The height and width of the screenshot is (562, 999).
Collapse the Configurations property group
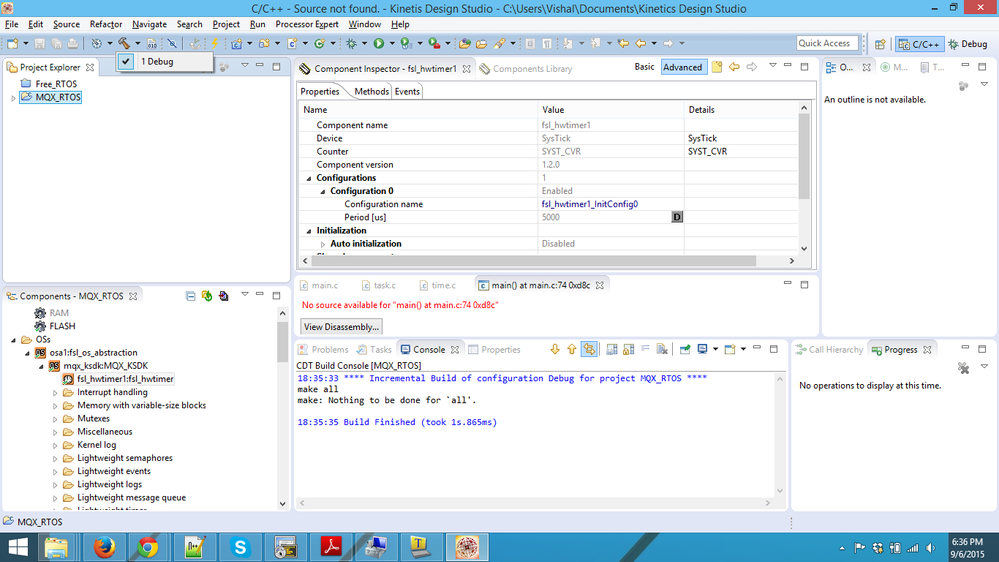pyautogui.click(x=309, y=178)
